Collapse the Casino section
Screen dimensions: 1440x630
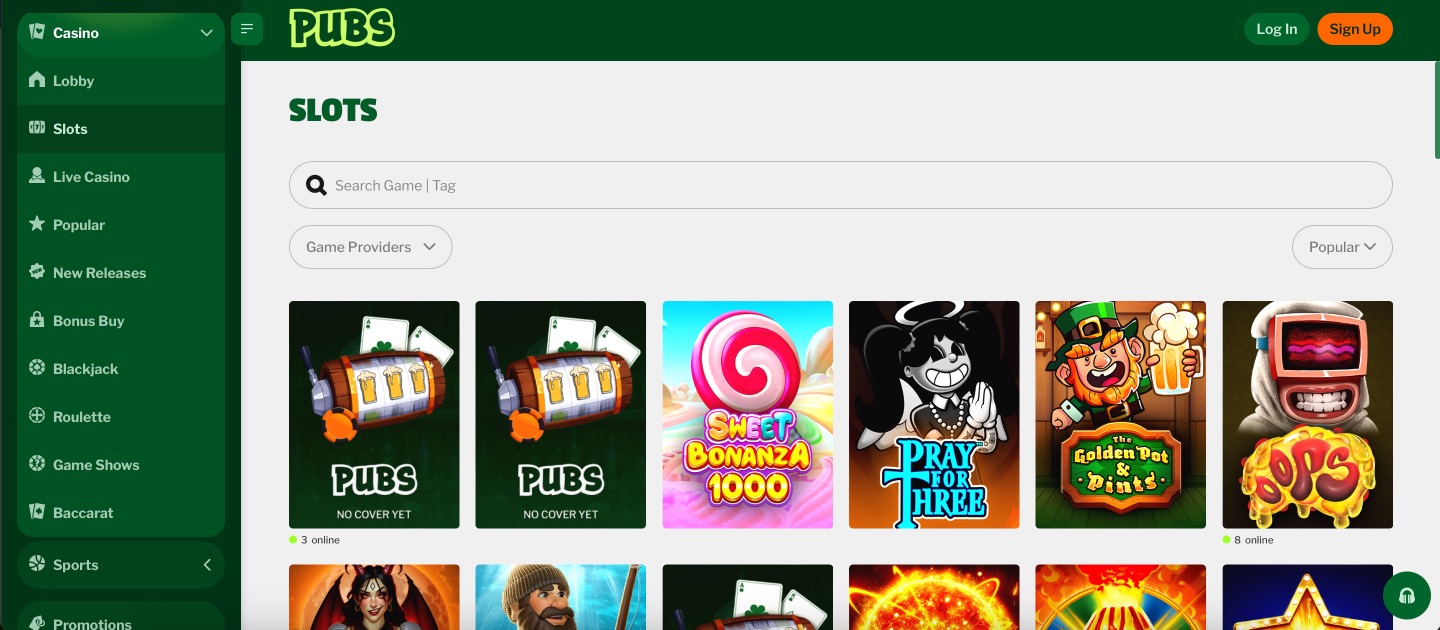coord(206,33)
